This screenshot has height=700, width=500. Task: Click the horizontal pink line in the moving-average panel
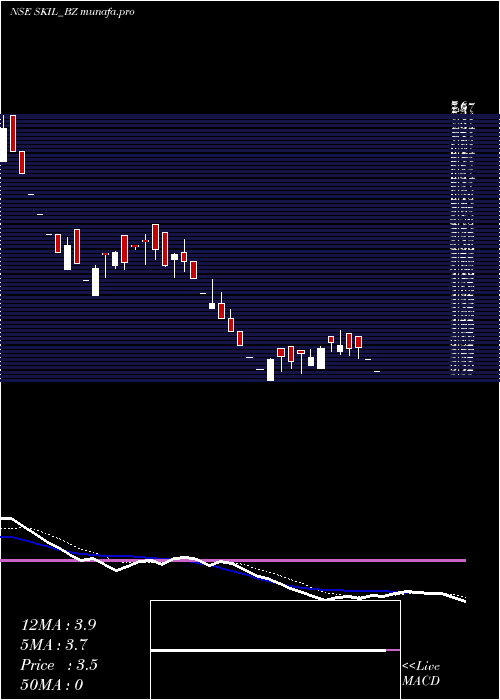click(233, 560)
